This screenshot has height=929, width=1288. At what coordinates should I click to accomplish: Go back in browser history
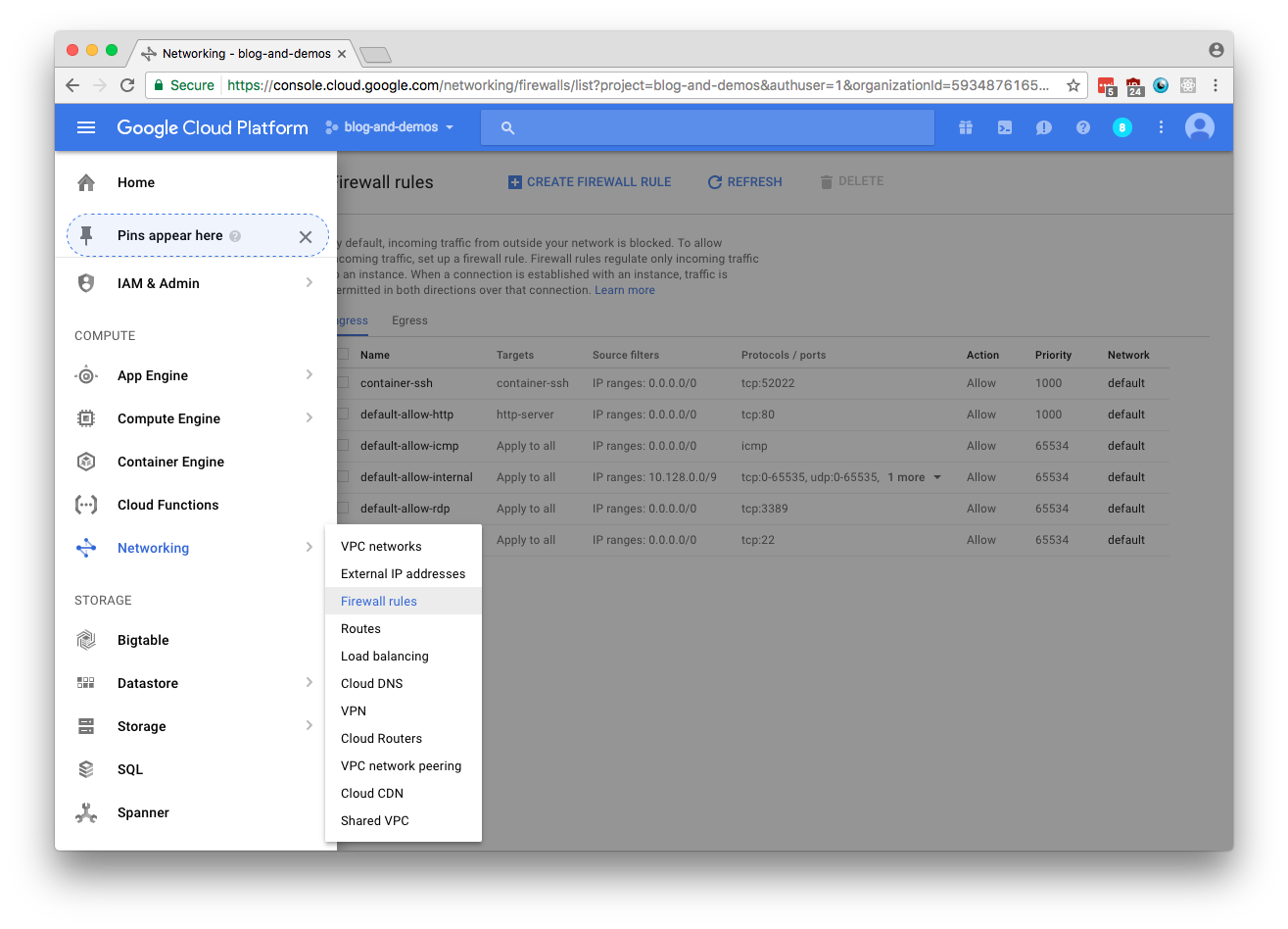tap(72, 85)
